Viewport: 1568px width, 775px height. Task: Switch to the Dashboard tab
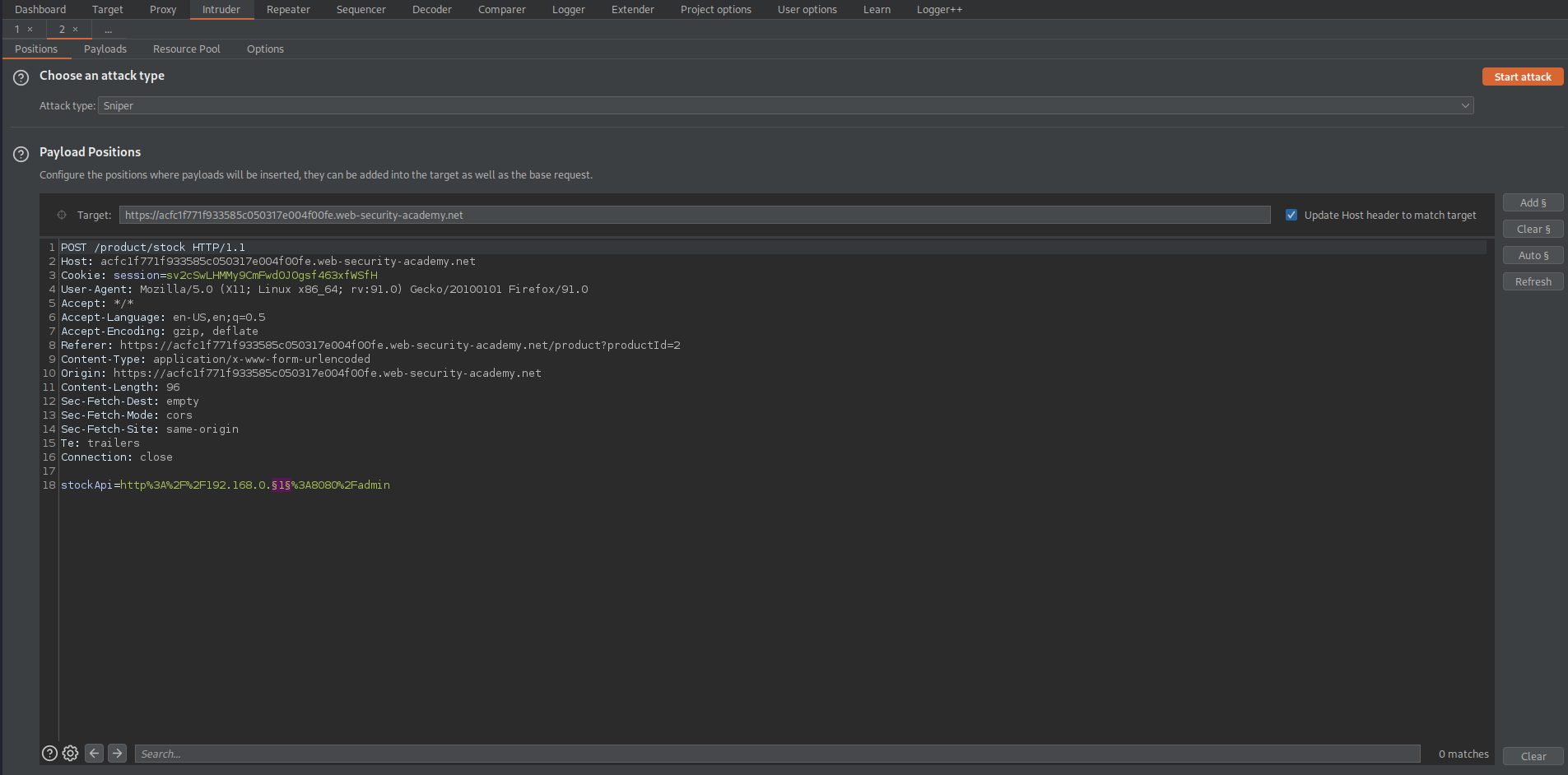(x=40, y=10)
